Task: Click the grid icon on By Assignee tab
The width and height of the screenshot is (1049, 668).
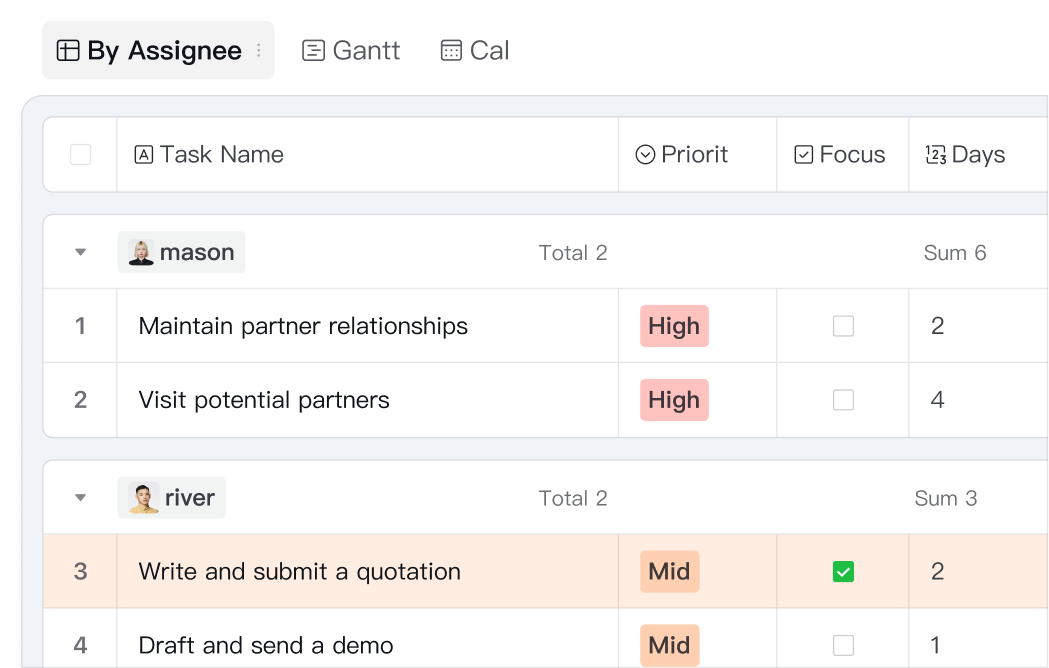Action: tap(68, 51)
